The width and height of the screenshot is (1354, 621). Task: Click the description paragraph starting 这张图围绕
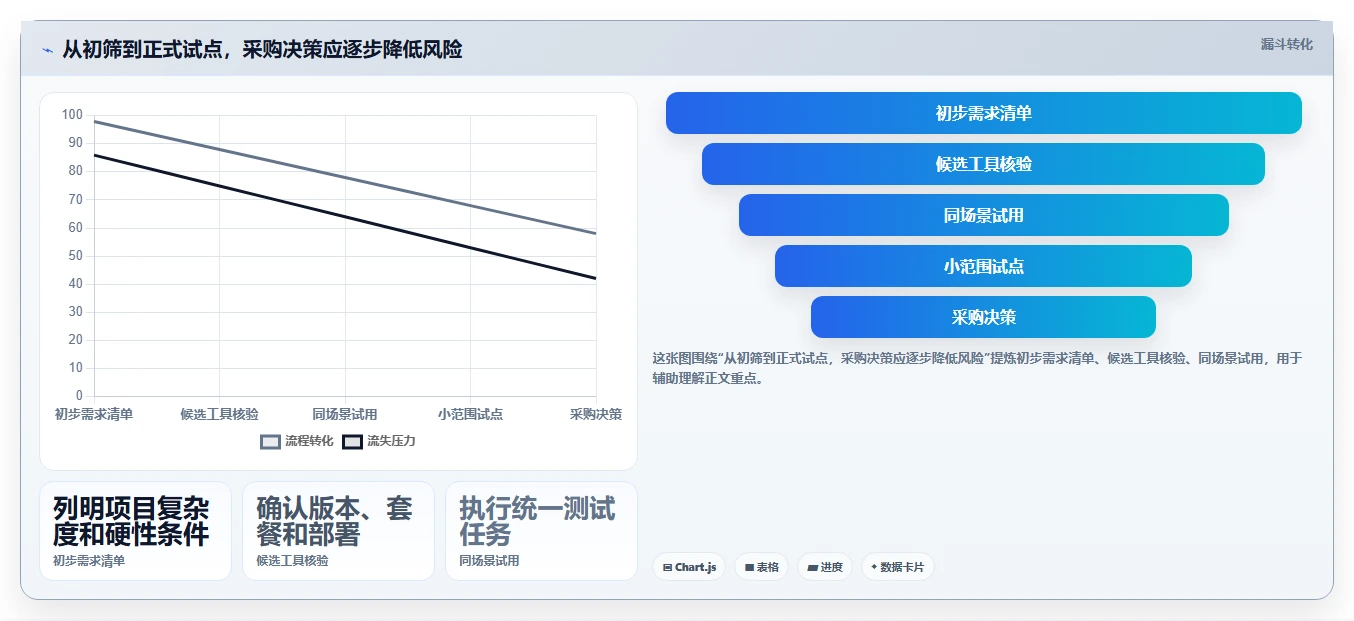point(977,368)
